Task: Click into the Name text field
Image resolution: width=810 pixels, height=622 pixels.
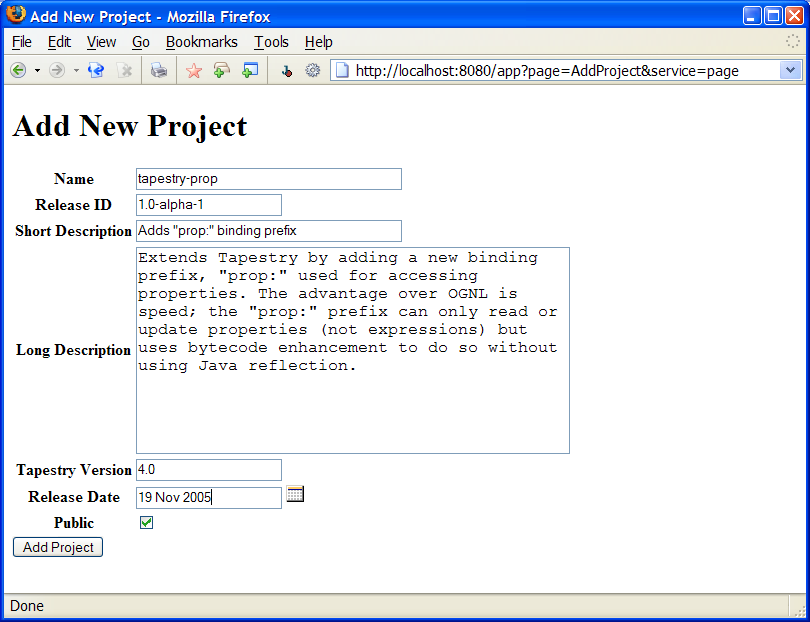Action: (x=268, y=179)
